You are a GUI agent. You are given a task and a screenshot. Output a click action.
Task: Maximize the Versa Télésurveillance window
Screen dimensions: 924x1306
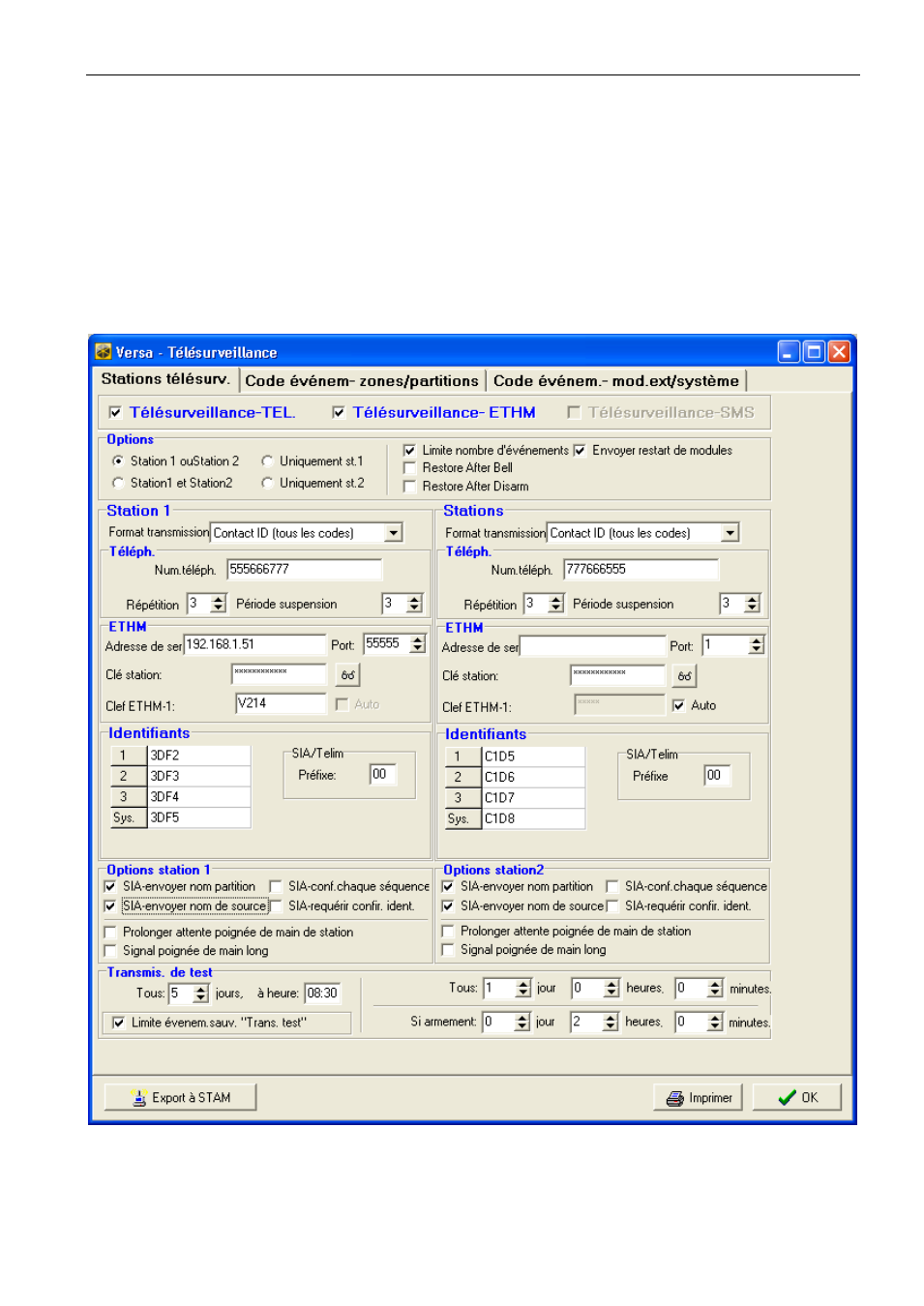tap(814, 352)
